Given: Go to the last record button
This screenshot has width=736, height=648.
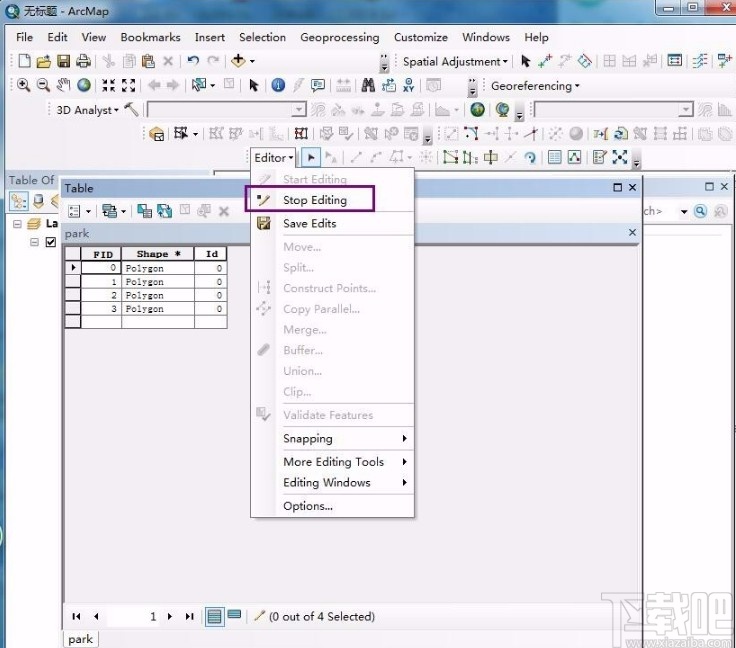Looking at the screenshot, I should pyautogui.click(x=190, y=616).
